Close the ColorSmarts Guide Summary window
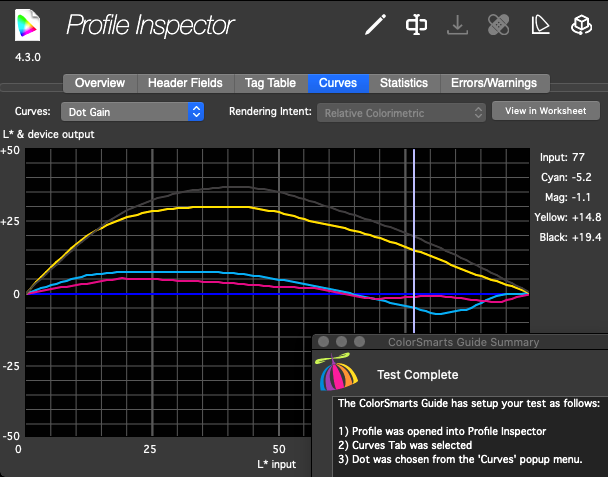Image resolution: width=608 pixels, height=477 pixels. click(x=323, y=342)
